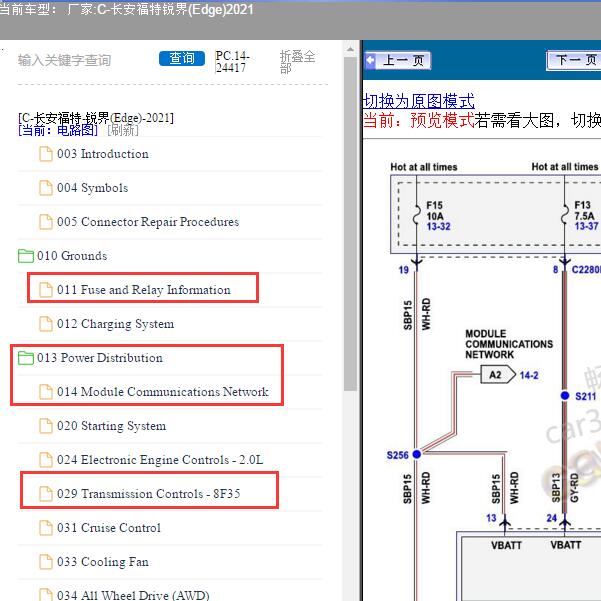Viewport: 601px width, 601px height.
Task: Click the 刷新 refresh link
Action: (x=123, y=130)
